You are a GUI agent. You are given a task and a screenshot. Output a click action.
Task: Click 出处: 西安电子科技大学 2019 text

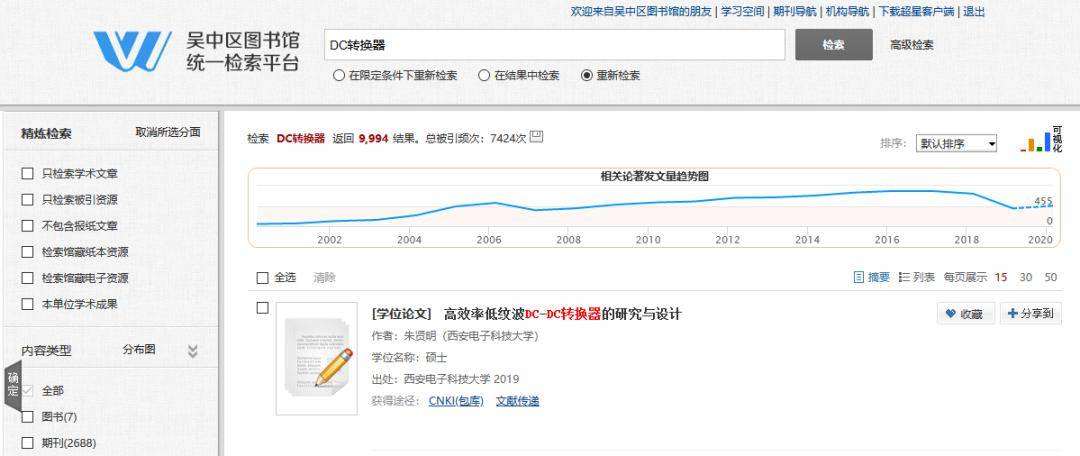click(x=445, y=379)
